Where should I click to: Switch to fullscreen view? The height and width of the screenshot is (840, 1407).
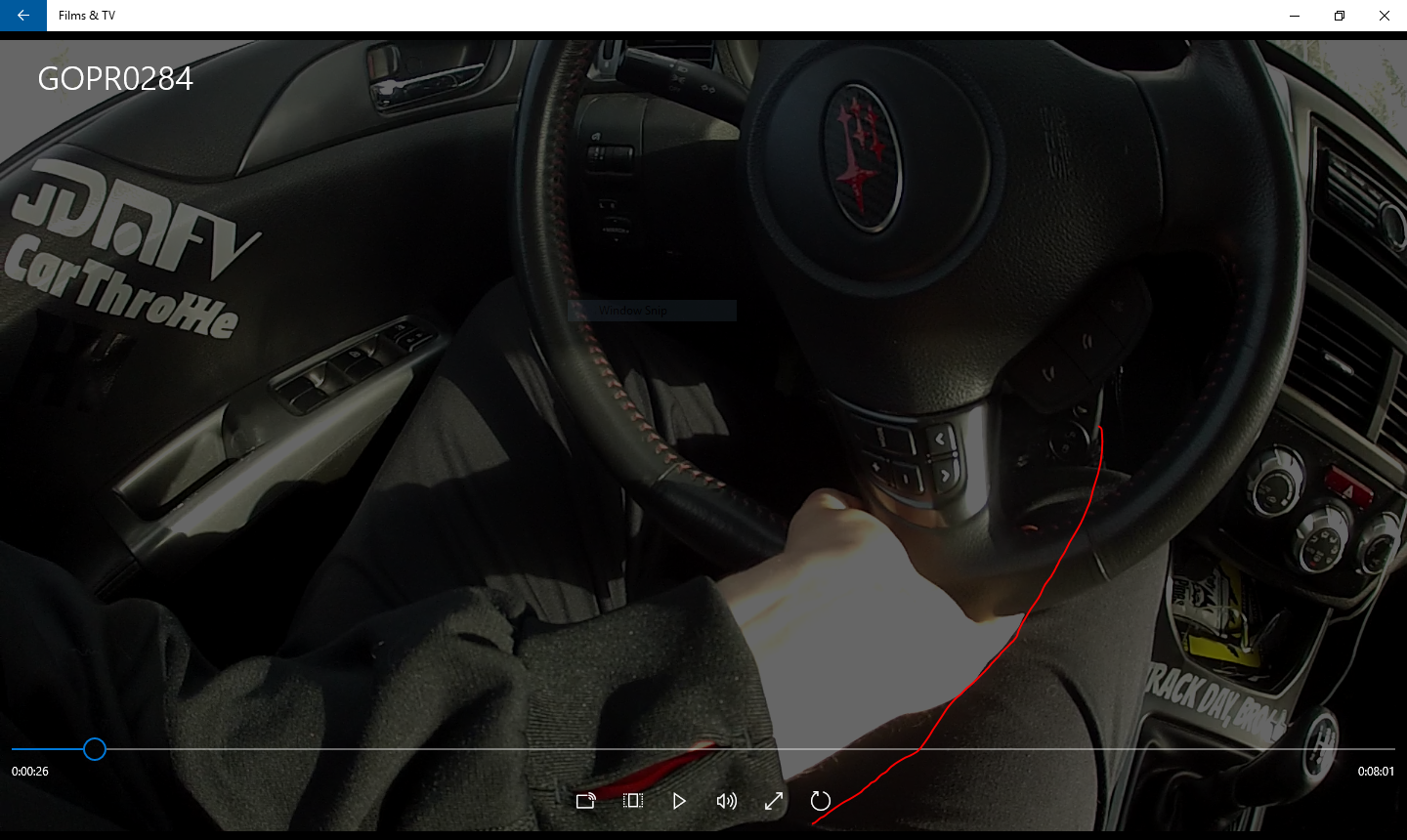point(773,800)
